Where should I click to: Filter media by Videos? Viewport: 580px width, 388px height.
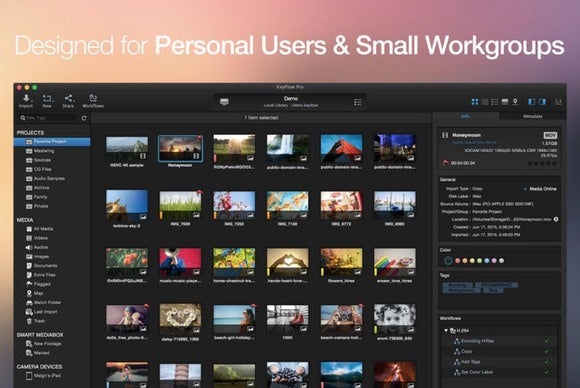pos(41,238)
